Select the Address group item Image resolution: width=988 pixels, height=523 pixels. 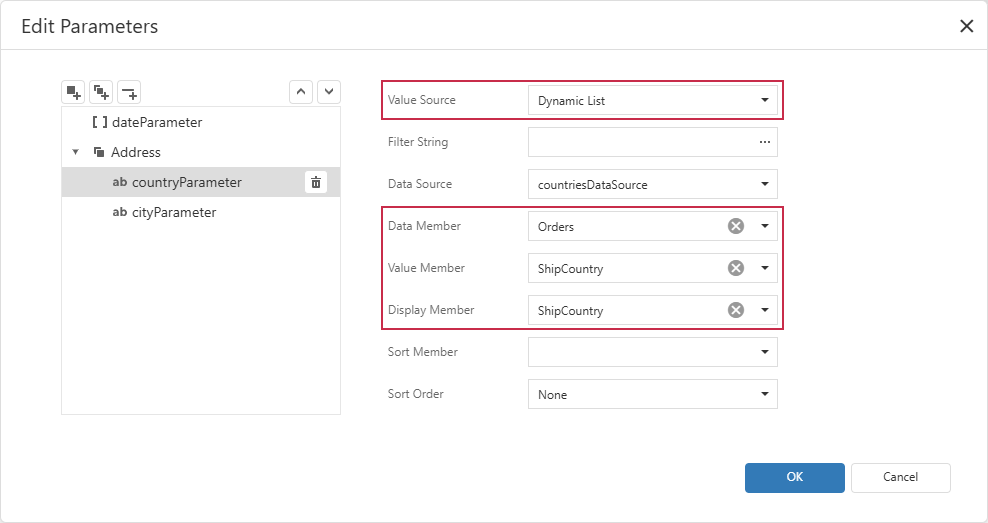pyautogui.click(x=201, y=152)
